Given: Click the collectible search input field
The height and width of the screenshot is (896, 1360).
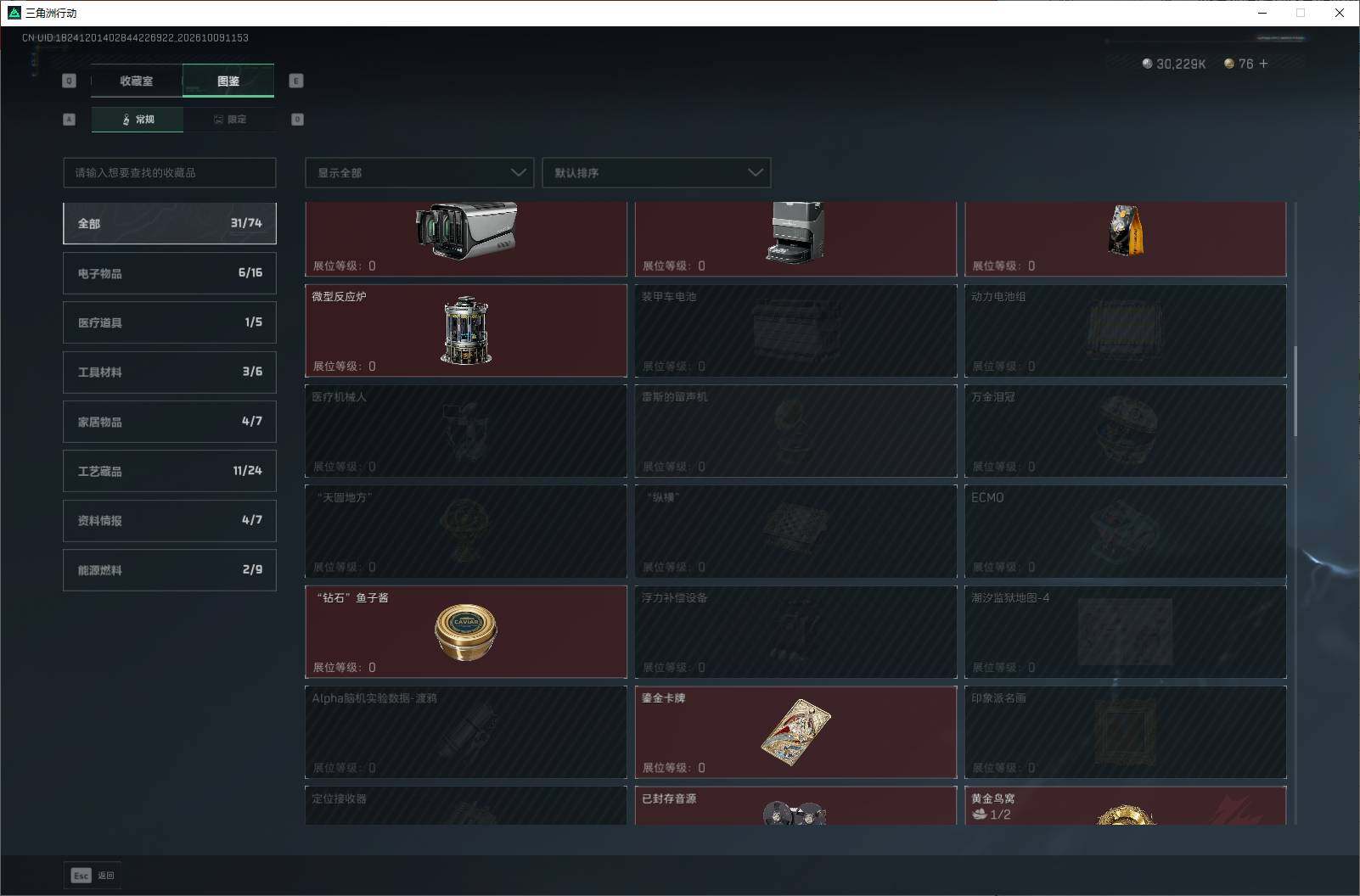Looking at the screenshot, I should tap(170, 172).
